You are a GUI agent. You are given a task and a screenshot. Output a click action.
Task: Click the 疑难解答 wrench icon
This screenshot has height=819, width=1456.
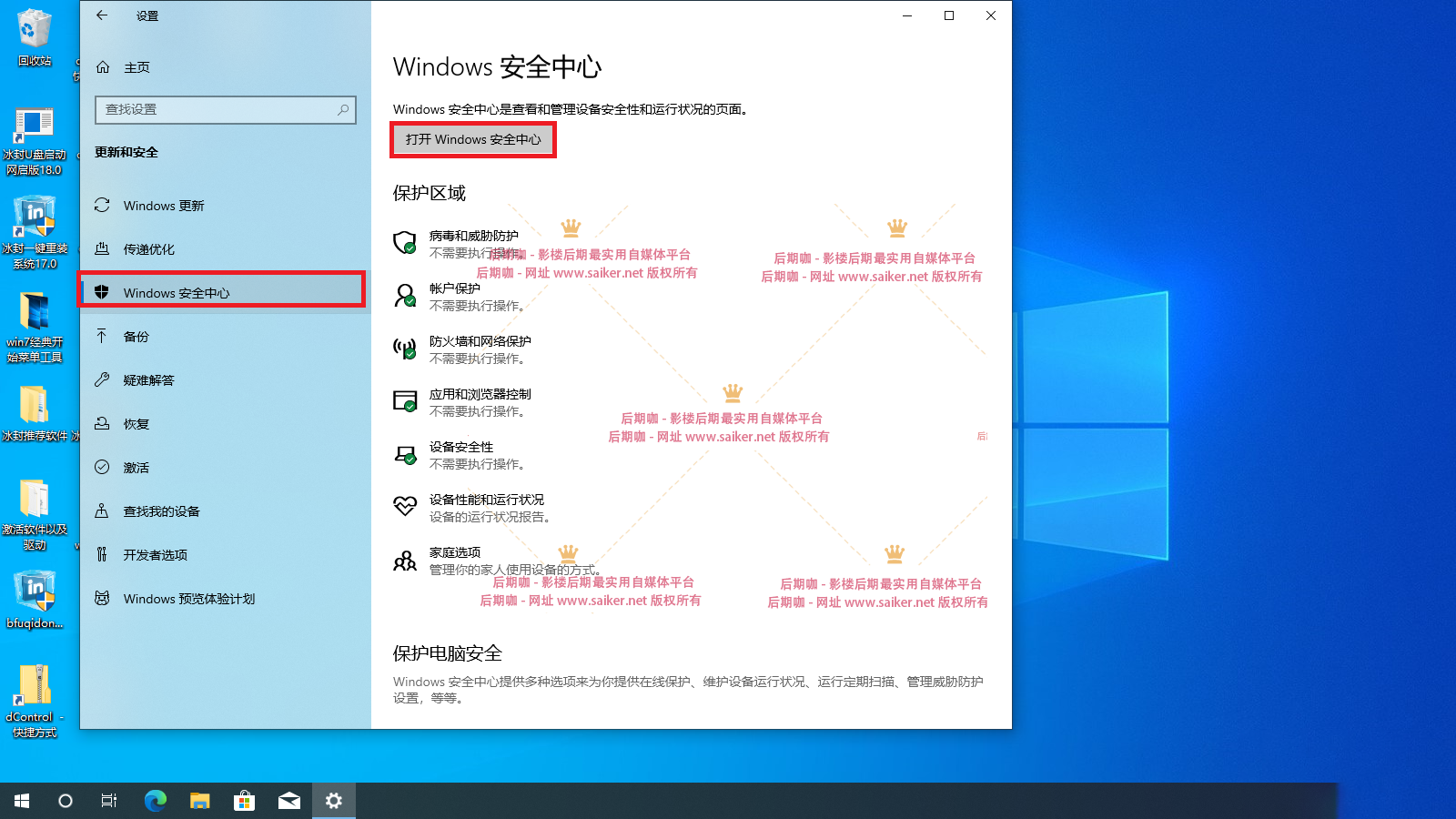[x=102, y=379]
